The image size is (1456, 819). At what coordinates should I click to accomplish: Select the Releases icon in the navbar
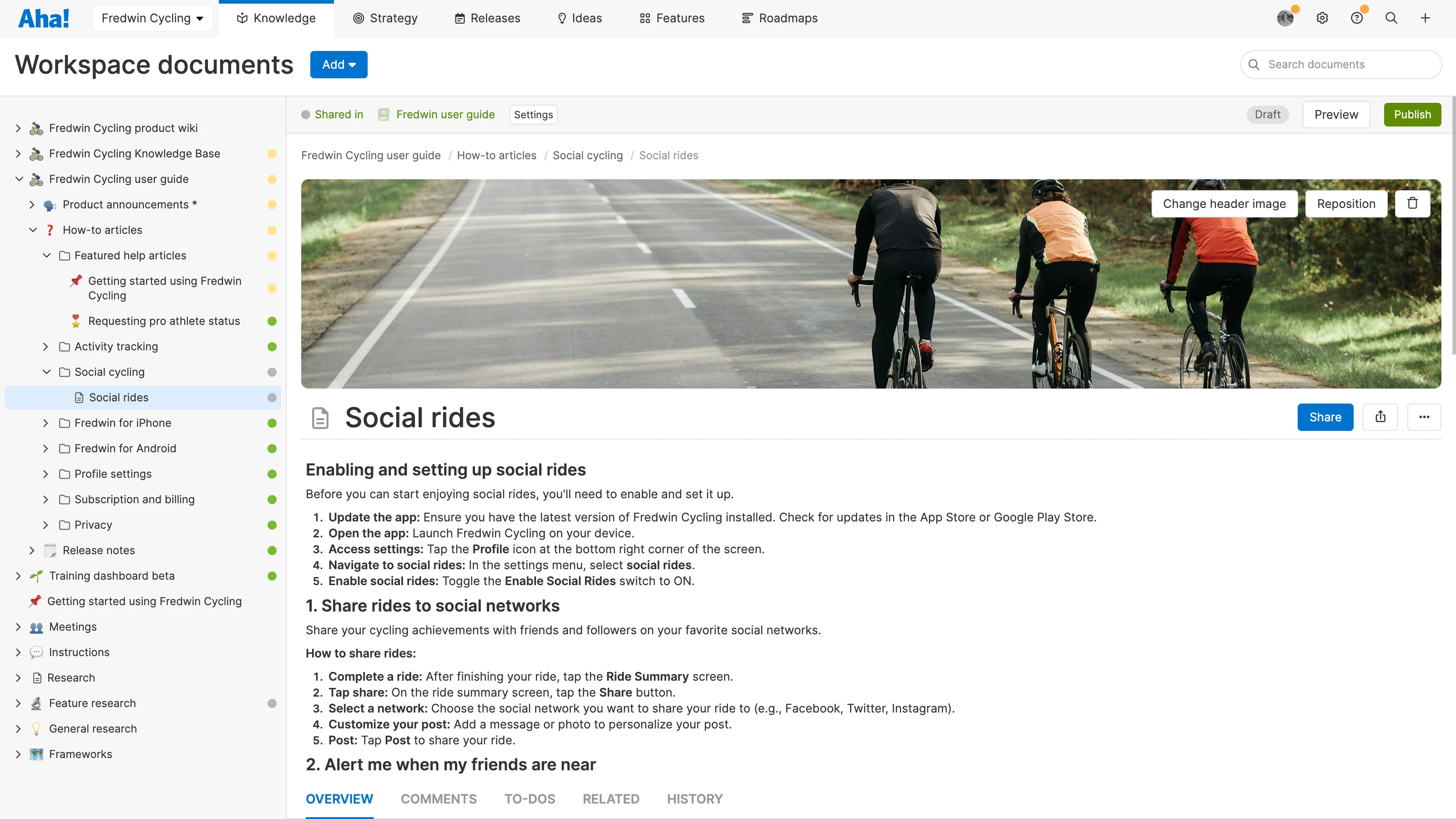tap(460, 18)
